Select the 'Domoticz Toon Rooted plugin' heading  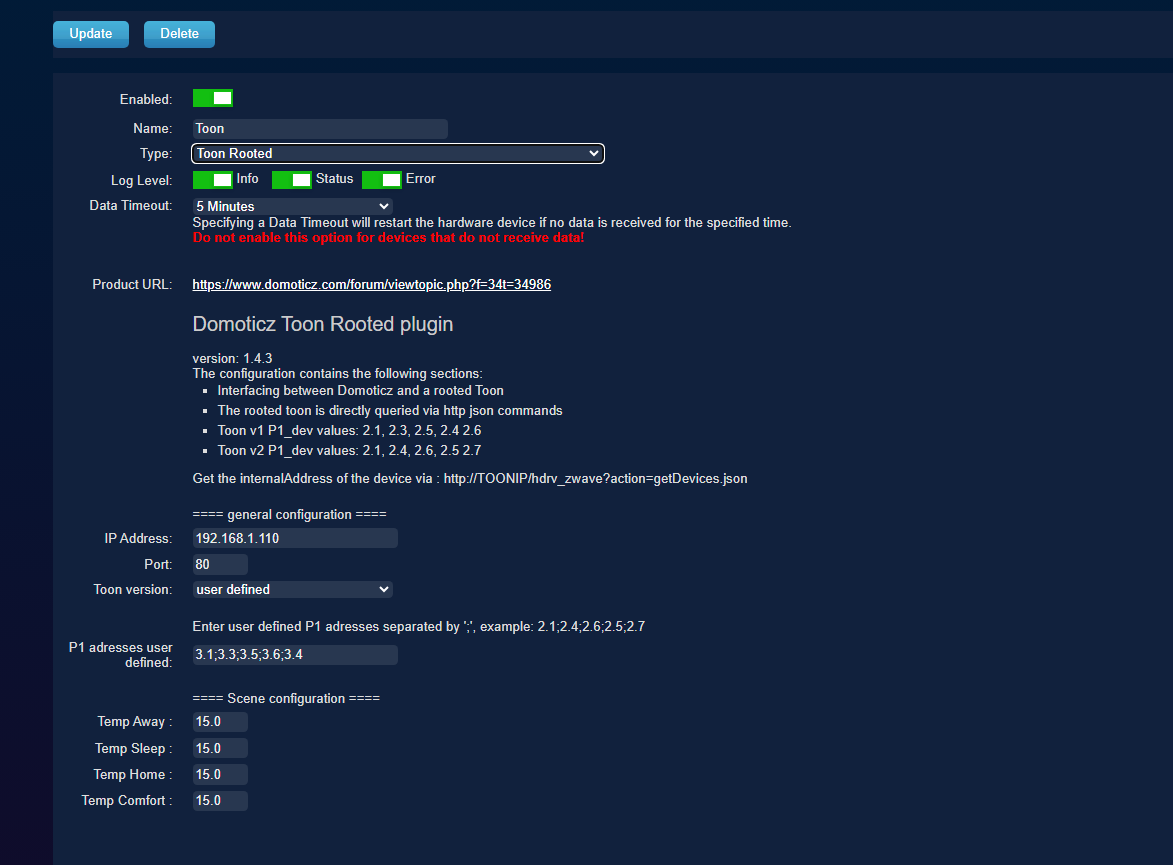pyautogui.click(x=322, y=324)
